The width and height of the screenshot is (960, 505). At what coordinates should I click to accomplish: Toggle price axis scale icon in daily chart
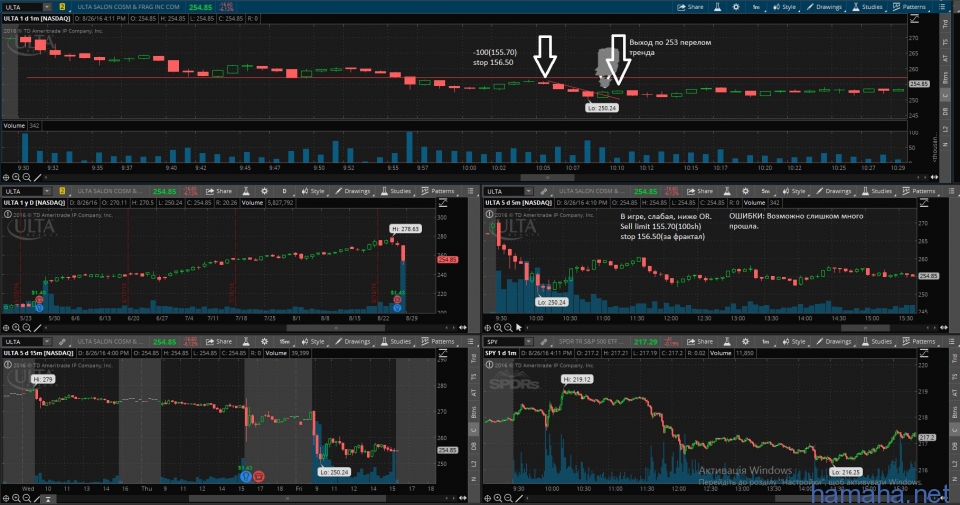443,203
